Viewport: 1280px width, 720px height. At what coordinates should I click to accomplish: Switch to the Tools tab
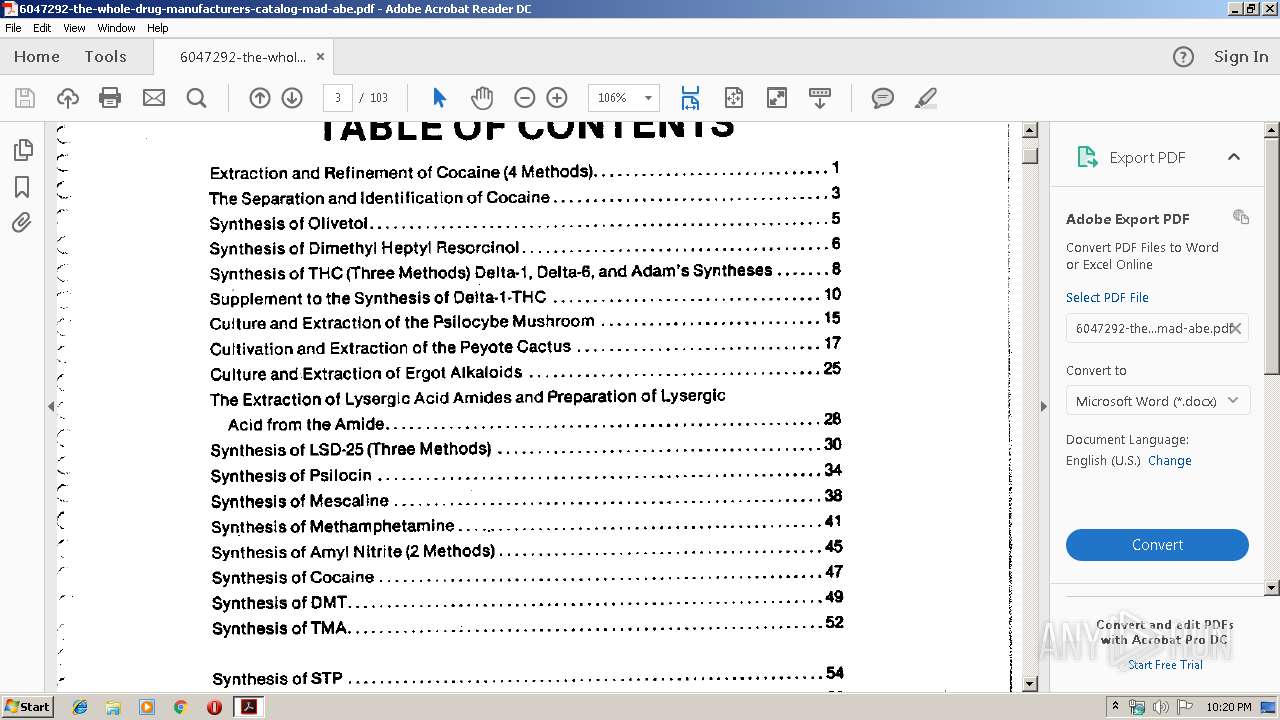pos(105,57)
